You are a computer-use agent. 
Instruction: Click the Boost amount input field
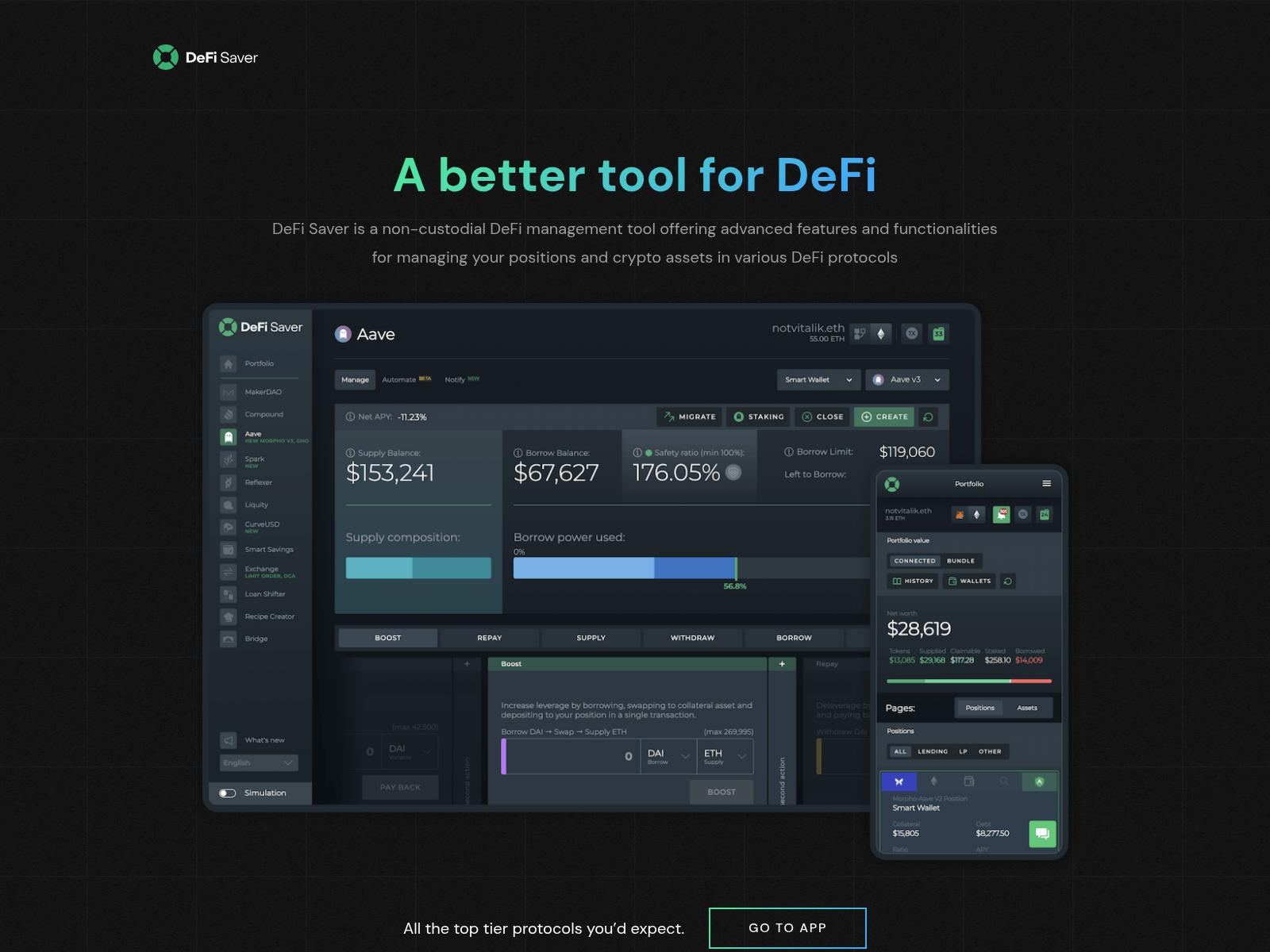pos(571,757)
